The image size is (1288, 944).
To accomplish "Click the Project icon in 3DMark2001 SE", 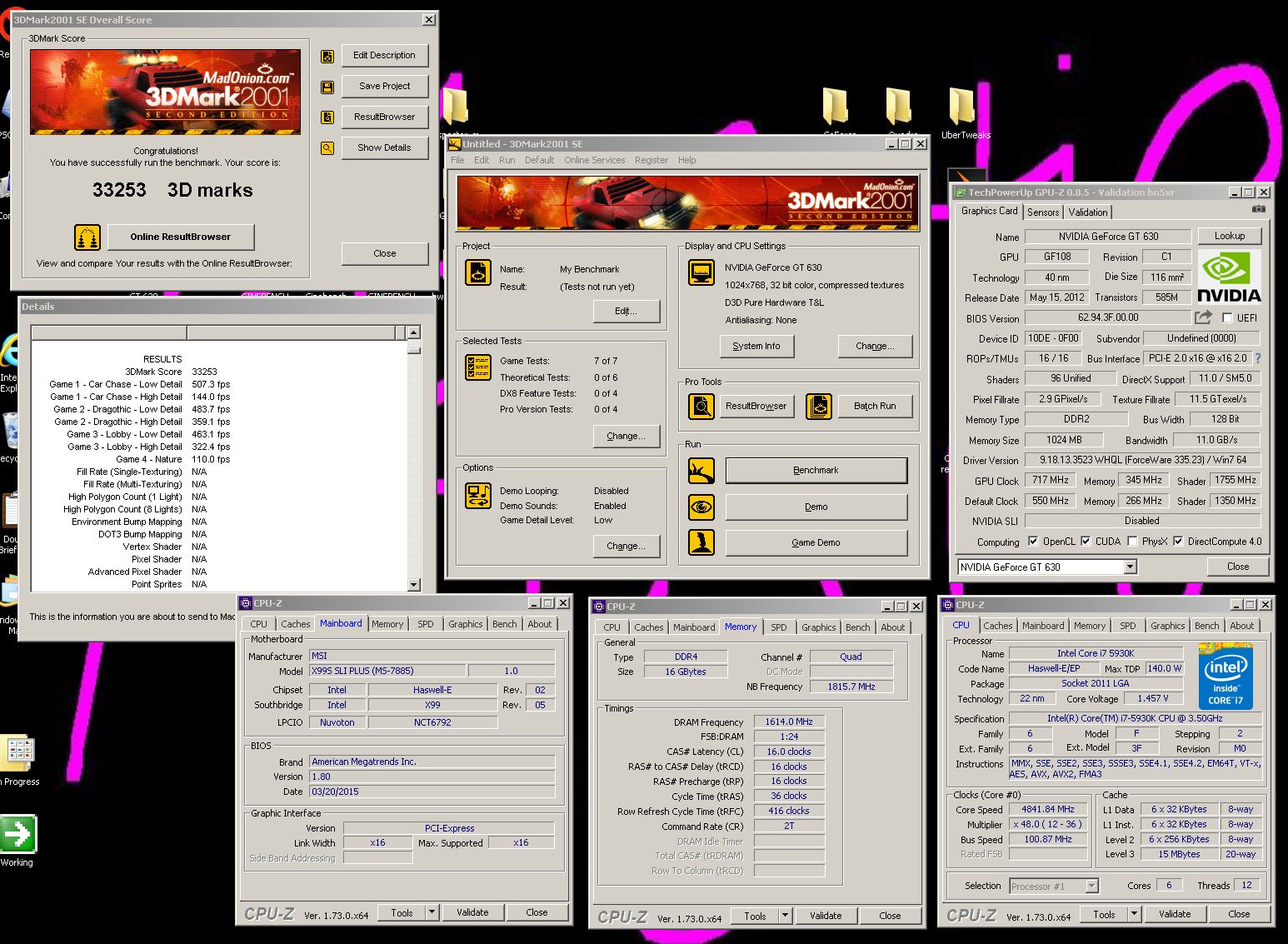I will coord(478,272).
